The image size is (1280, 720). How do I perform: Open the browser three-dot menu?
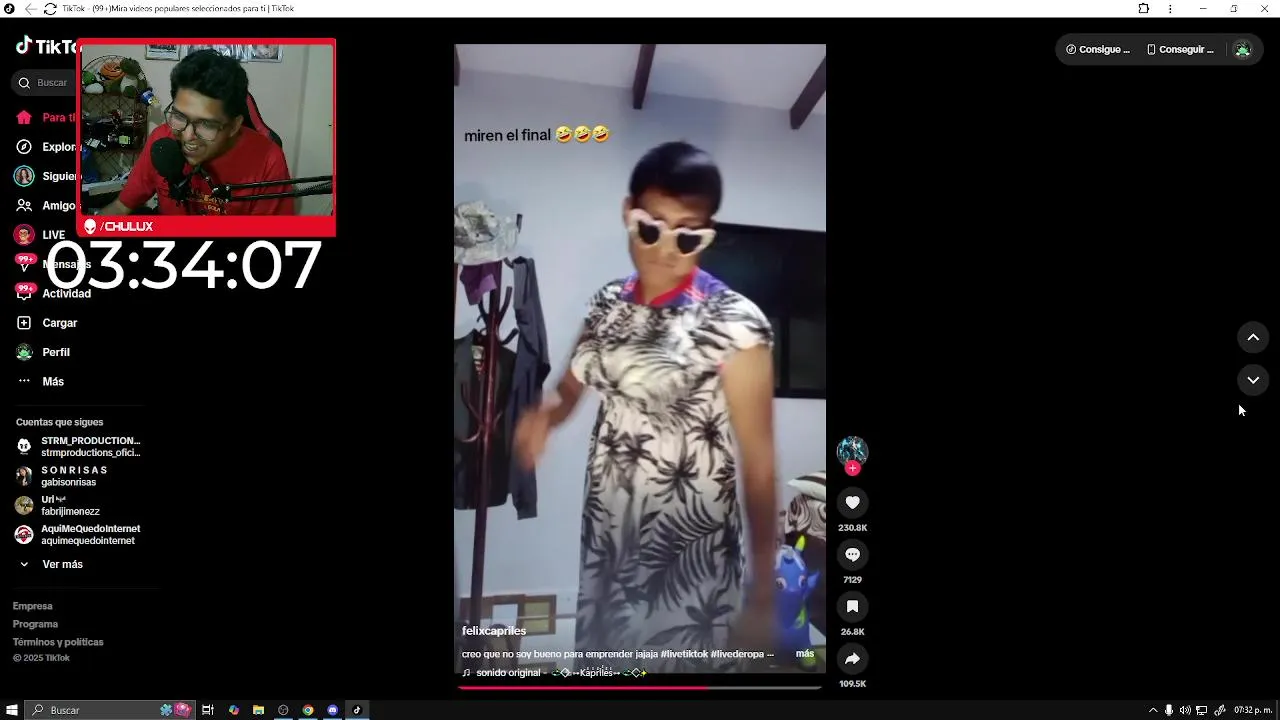tap(1170, 9)
